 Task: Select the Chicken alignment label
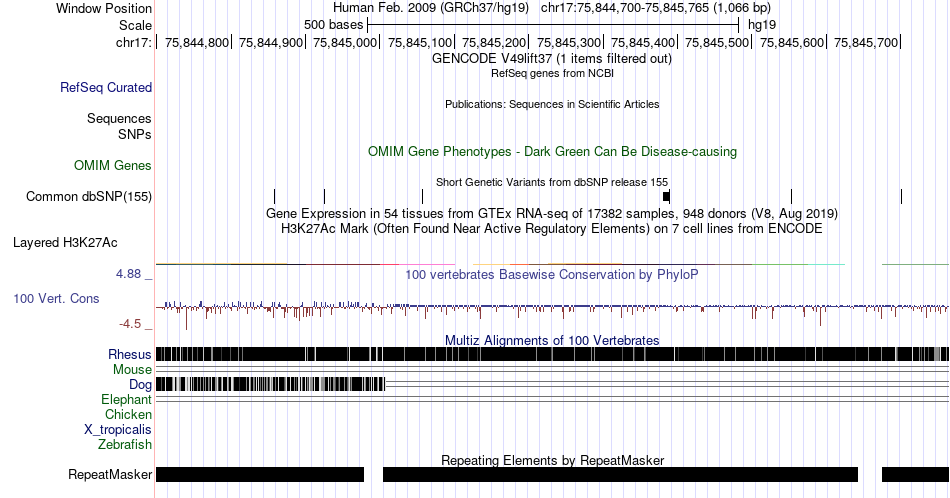128,415
